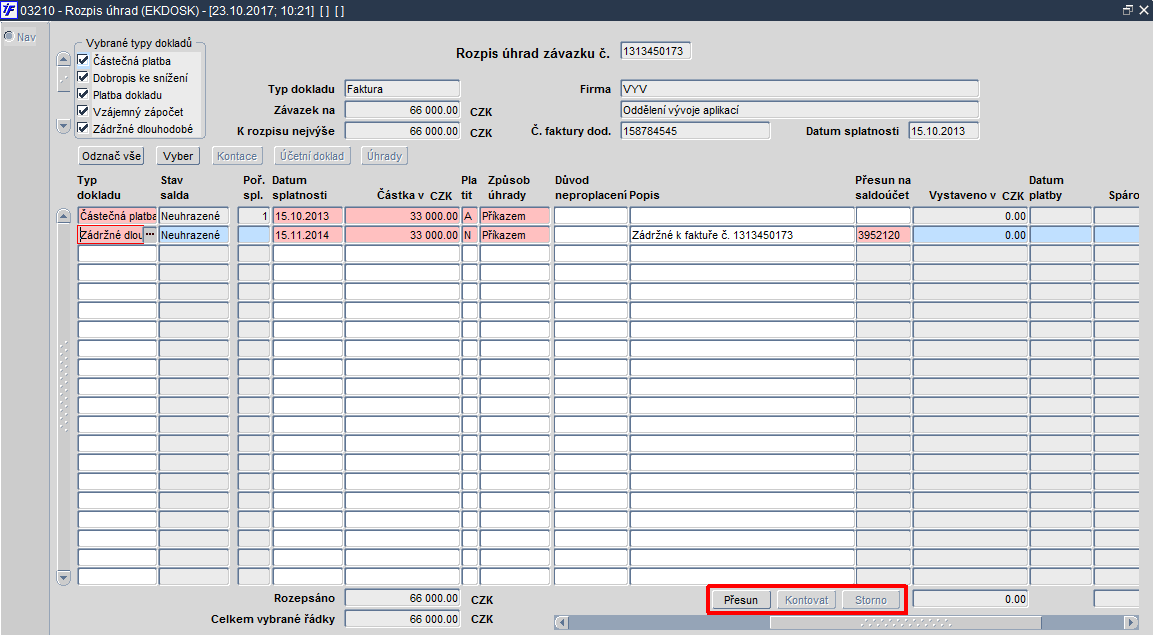
Task: Click table scroll up arrow
Action: (x=63, y=215)
